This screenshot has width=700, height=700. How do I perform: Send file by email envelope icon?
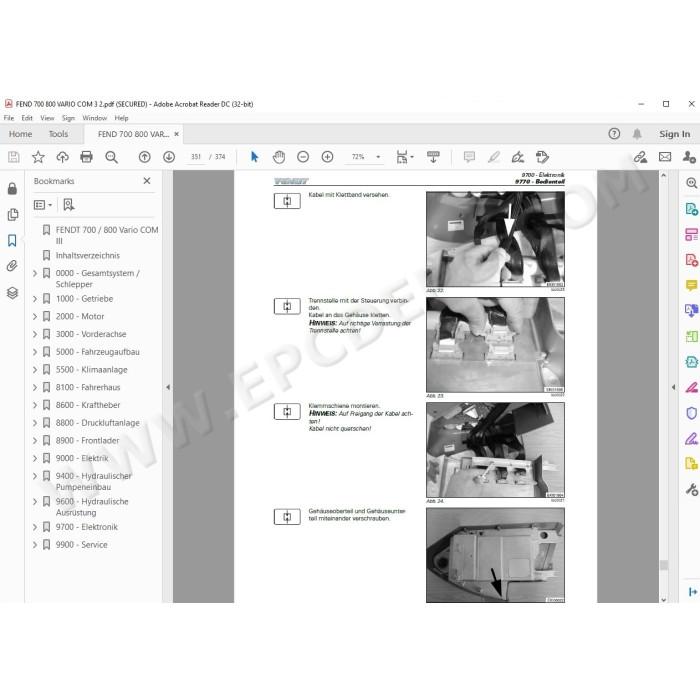pyautogui.click(x=665, y=157)
